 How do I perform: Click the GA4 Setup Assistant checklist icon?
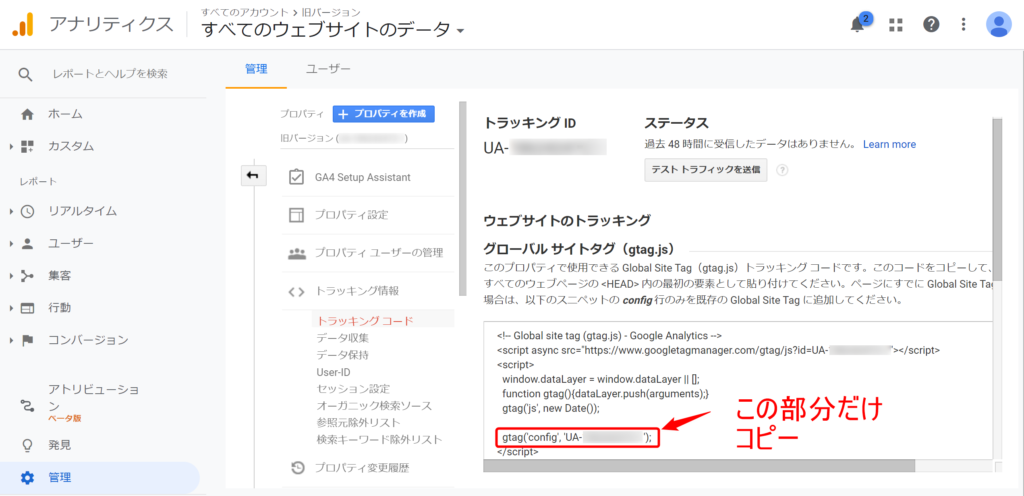[x=296, y=178]
